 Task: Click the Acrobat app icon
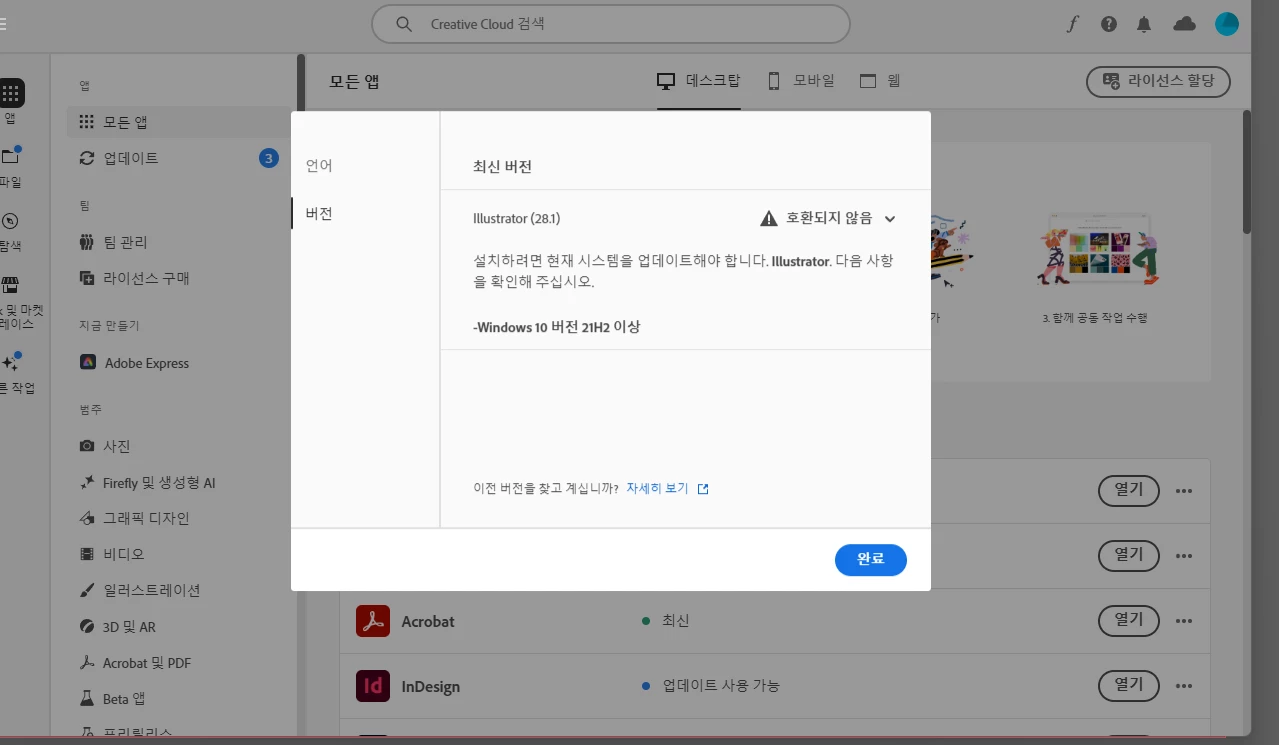coord(373,621)
